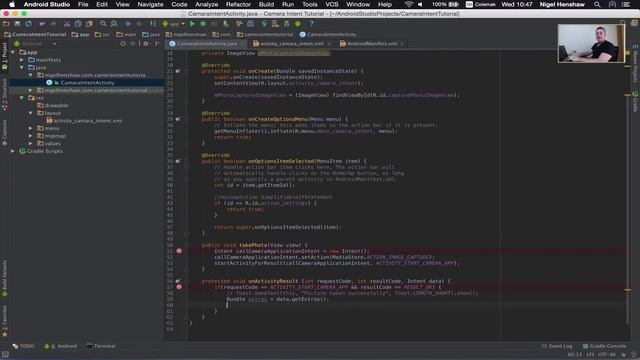Screen dimensions: 640x360
Task: Open the Help question mark icon
Action: (311, 24)
